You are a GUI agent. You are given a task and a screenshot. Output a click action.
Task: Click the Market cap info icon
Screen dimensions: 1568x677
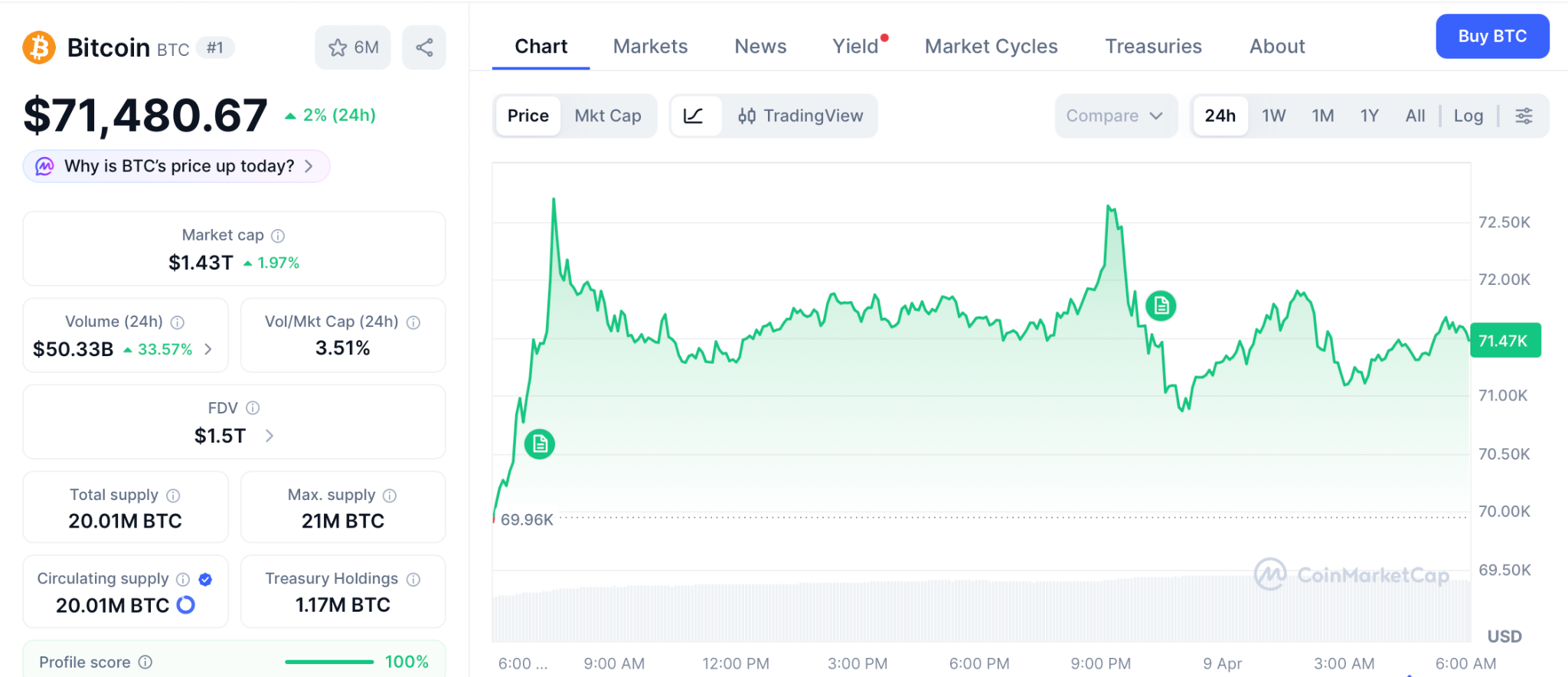[278, 236]
